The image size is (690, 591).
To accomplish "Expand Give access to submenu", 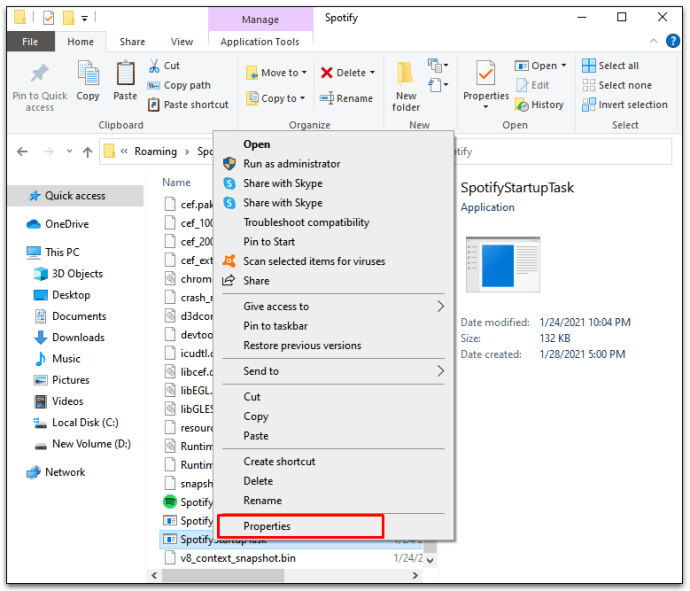I will 440,306.
